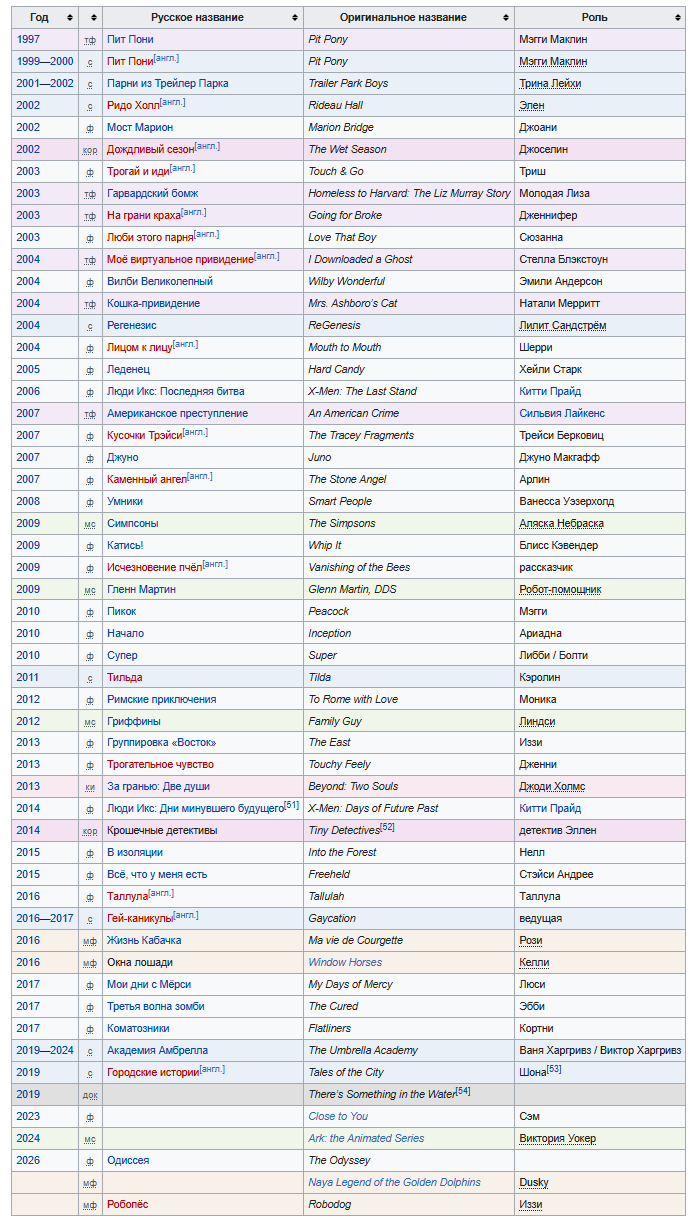The image size is (697, 1231).
Task: Open the Люби этого парня red link
Action: click(150, 238)
